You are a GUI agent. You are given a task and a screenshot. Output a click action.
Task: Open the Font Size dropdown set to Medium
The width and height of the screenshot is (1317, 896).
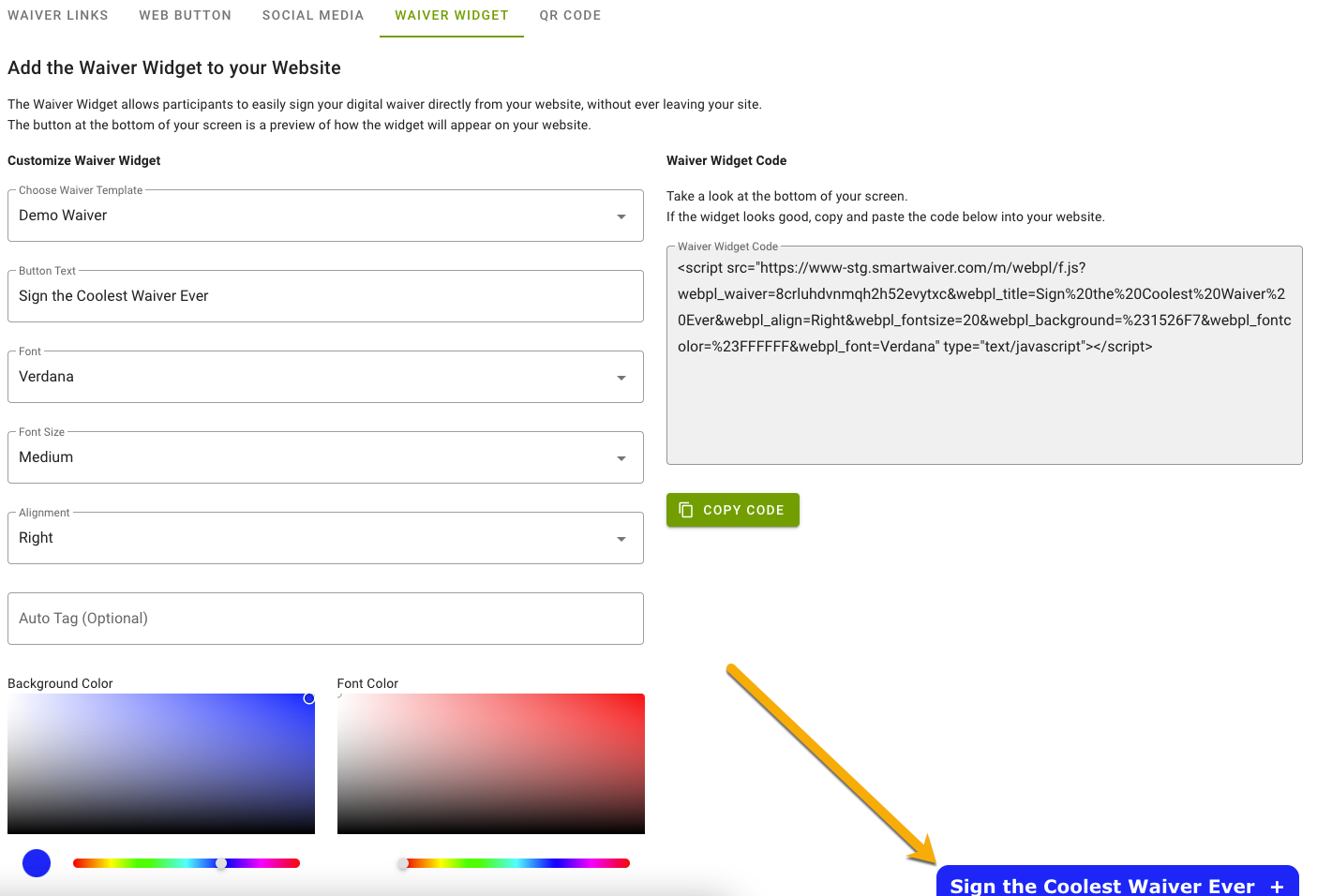pyautogui.click(x=325, y=457)
